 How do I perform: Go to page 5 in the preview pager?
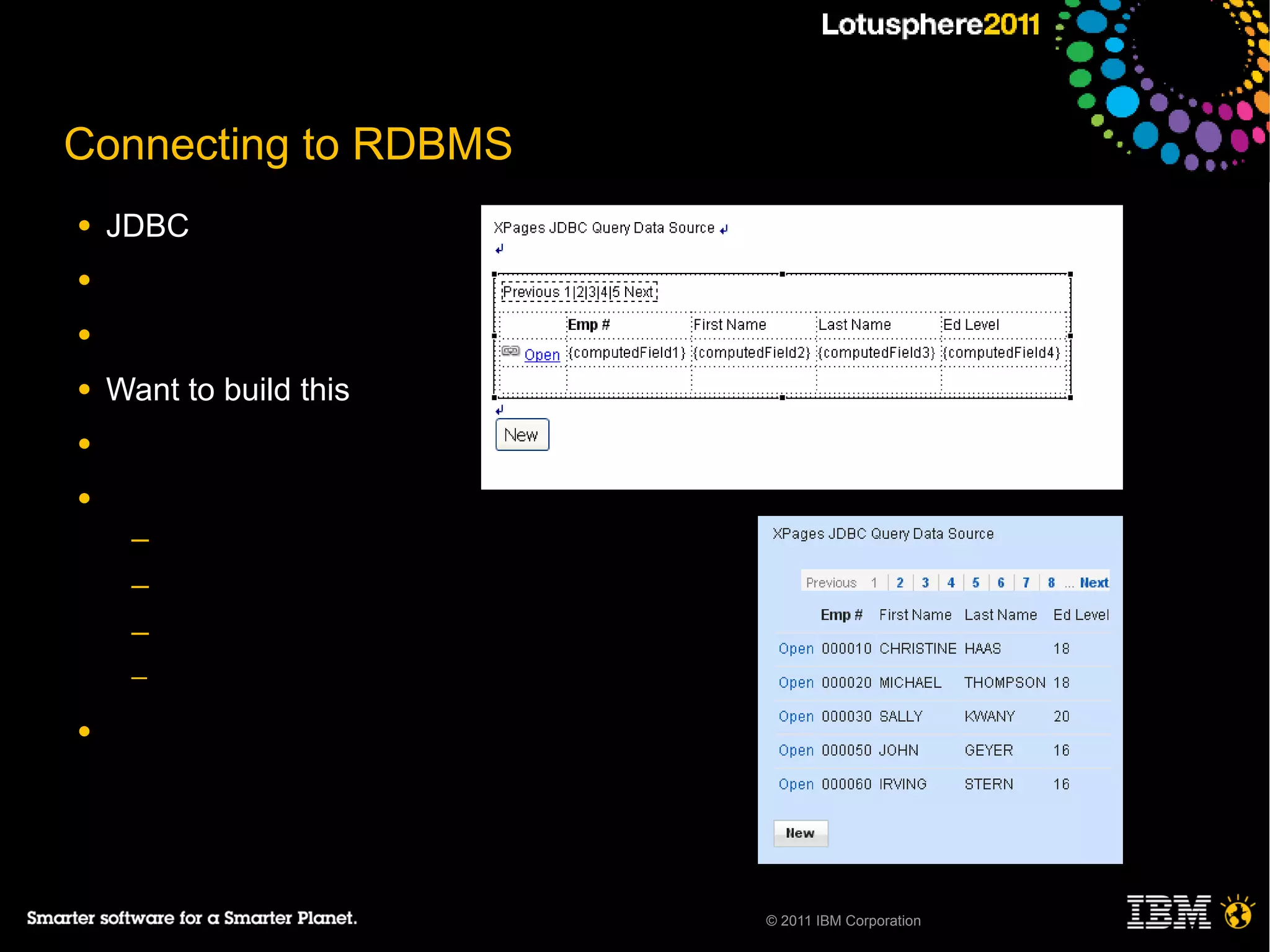point(975,582)
